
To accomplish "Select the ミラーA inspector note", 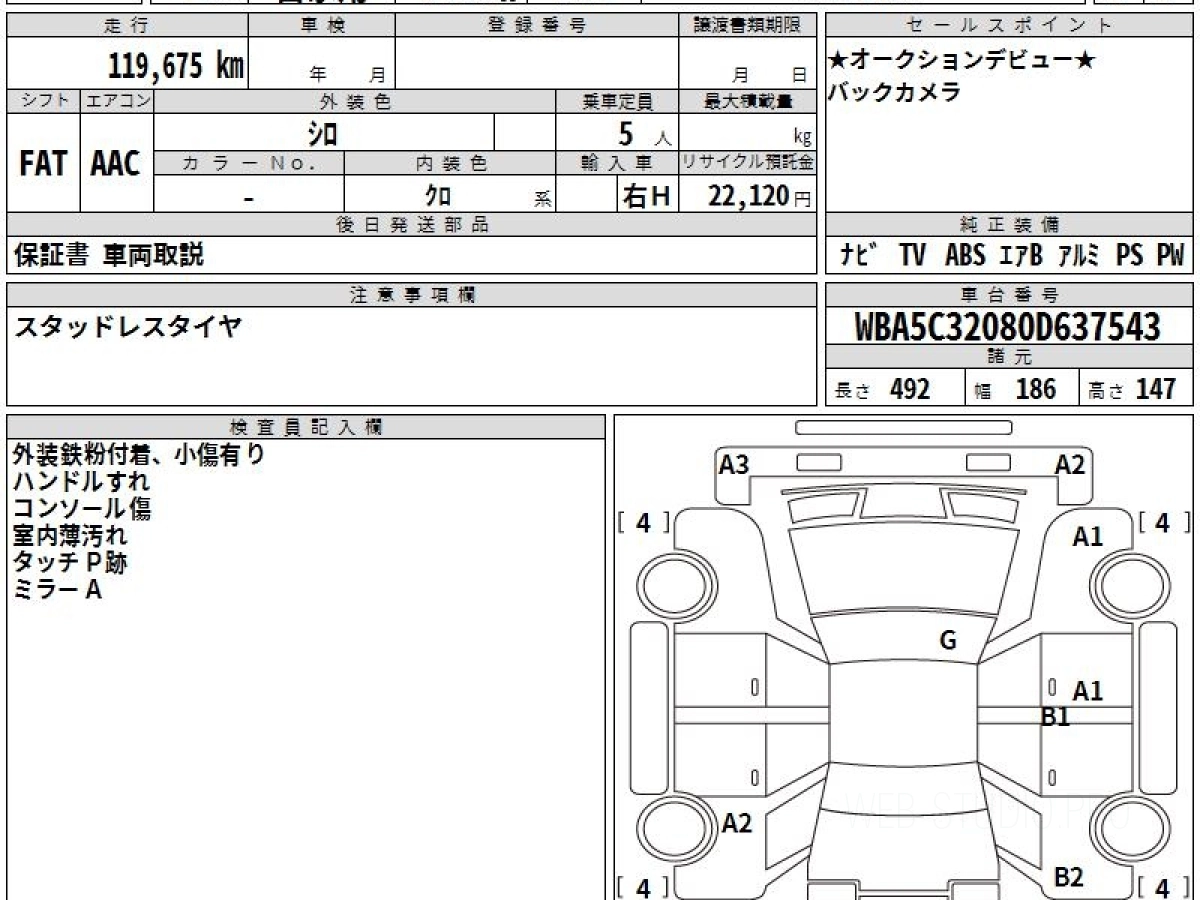I will point(57,590).
